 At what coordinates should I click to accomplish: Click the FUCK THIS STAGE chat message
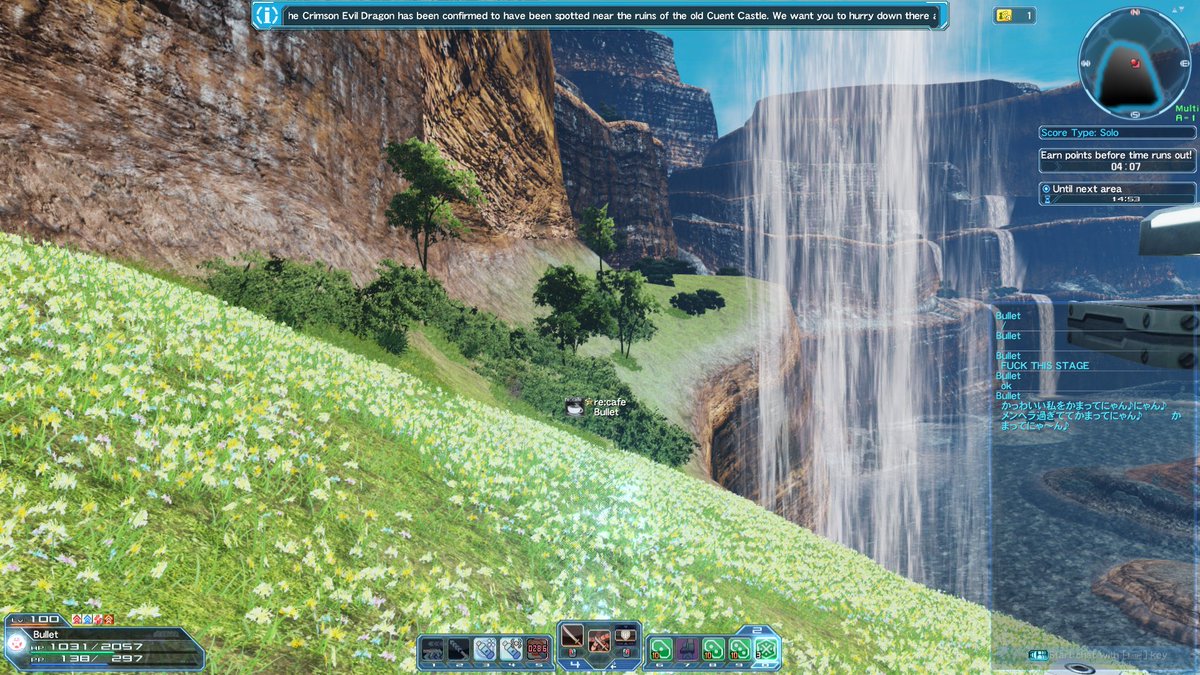pyautogui.click(x=1045, y=366)
